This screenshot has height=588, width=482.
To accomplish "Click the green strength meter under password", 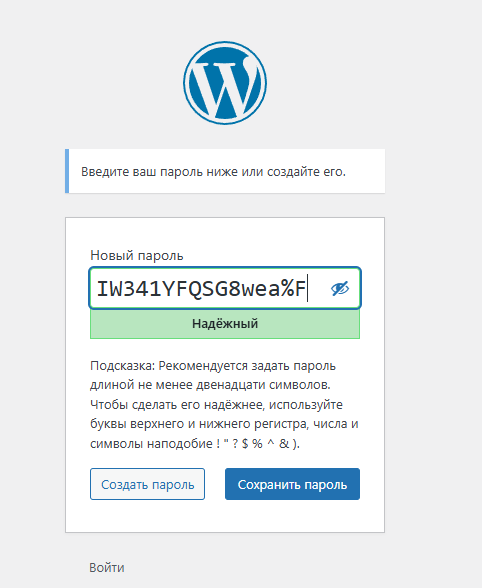I will 225,324.
